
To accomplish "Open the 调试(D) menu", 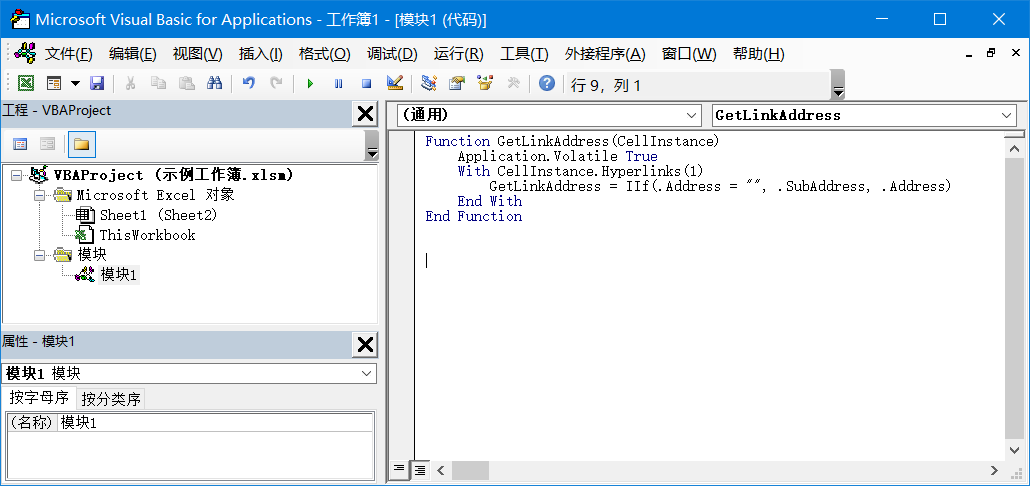I will click(x=392, y=54).
